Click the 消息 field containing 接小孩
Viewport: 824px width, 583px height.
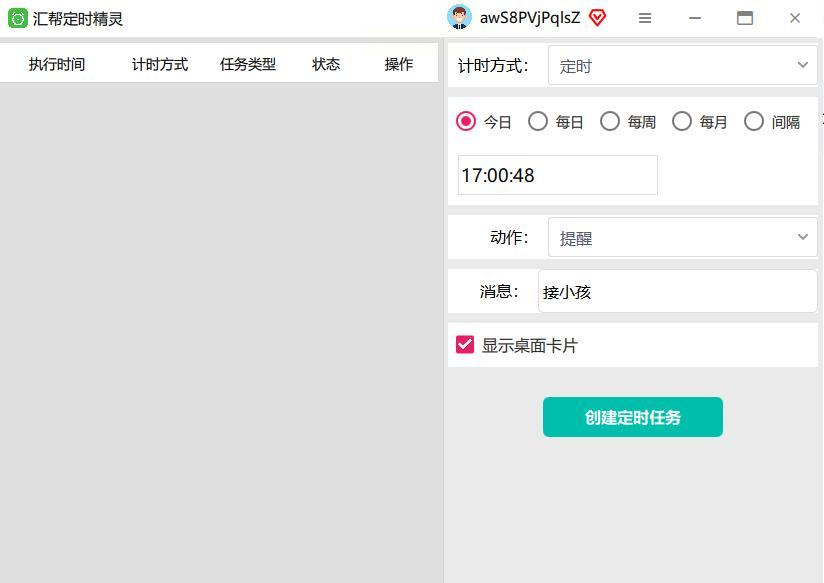coord(677,291)
